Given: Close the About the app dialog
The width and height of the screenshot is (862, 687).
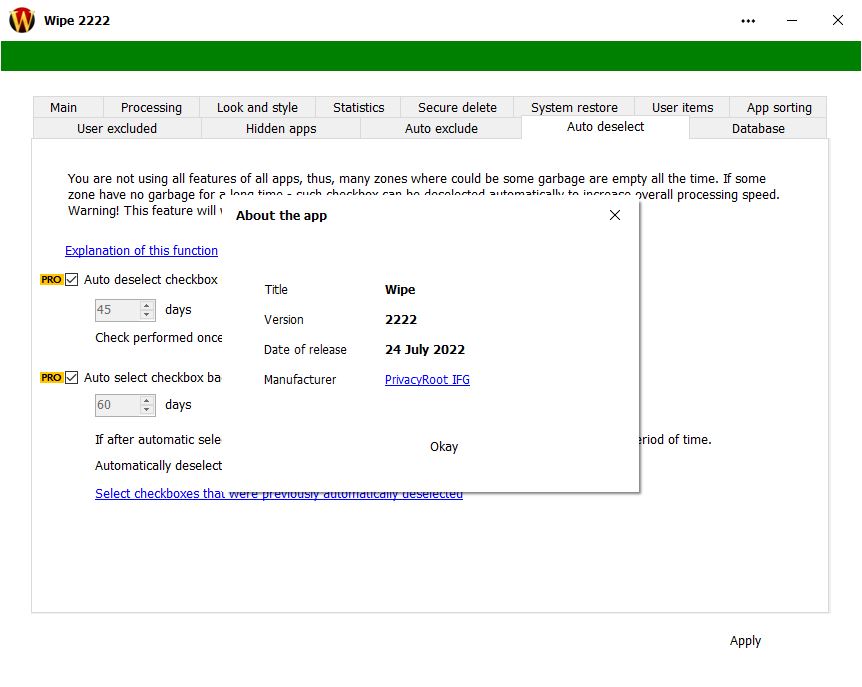Looking at the screenshot, I should [615, 215].
